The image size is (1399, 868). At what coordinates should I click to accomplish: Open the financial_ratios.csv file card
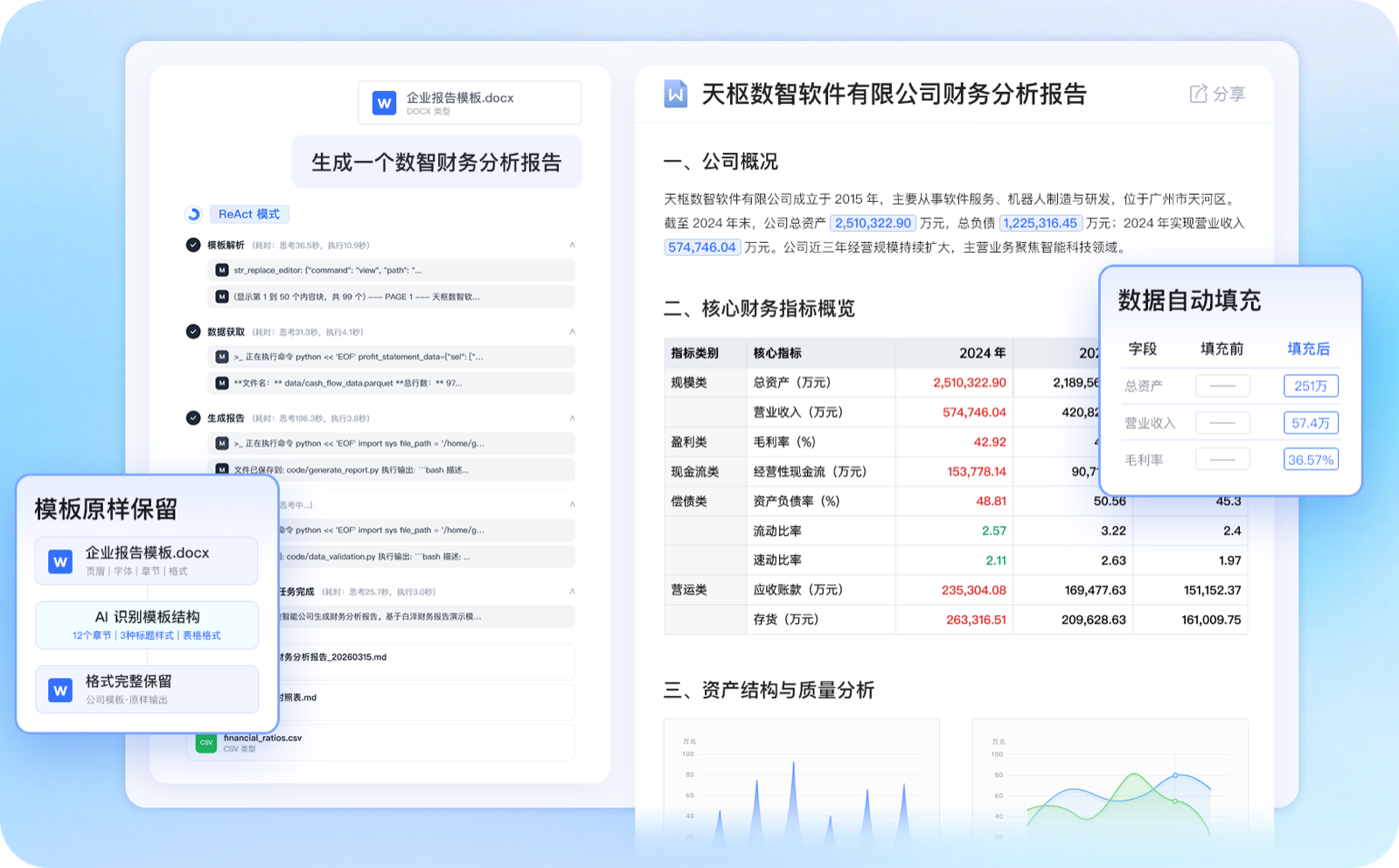[380, 743]
